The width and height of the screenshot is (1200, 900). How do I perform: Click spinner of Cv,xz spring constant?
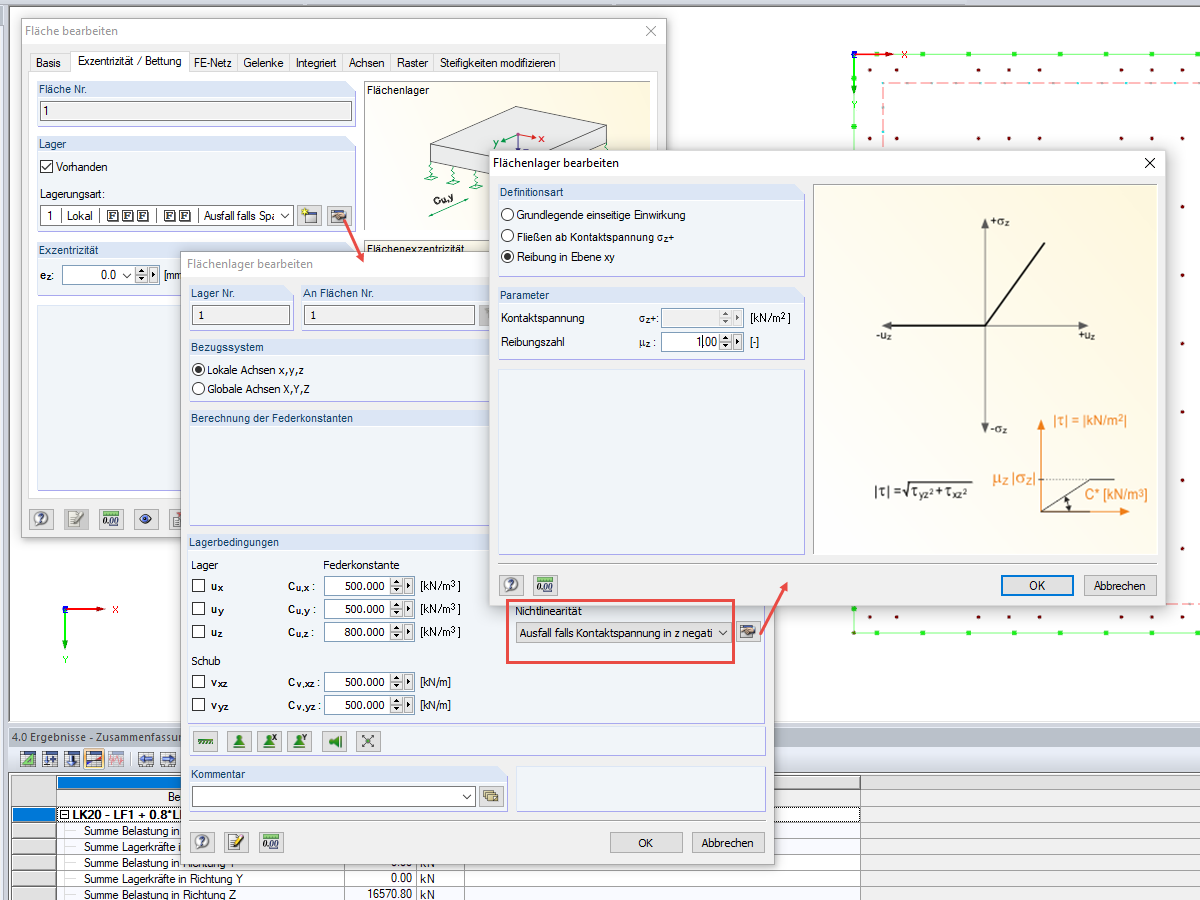coord(396,682)
